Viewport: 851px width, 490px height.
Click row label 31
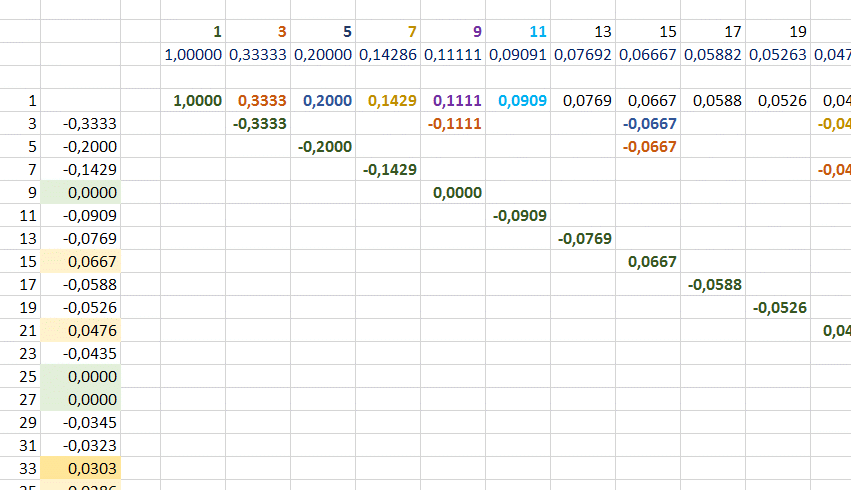tap(20, 445)
